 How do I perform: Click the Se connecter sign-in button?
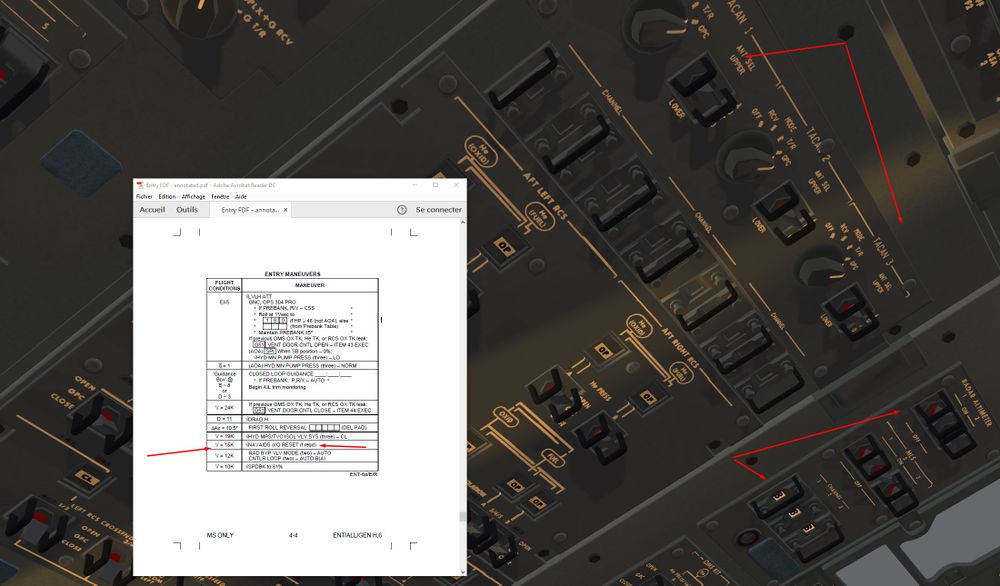(438, 210)
